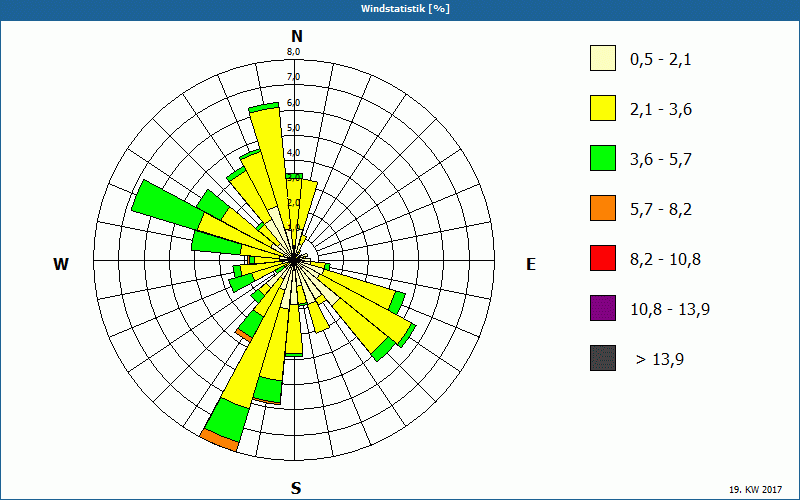Viewport: 800px width, 500px height.
Task: Click the W compass label
Action: tap(61, 264)
